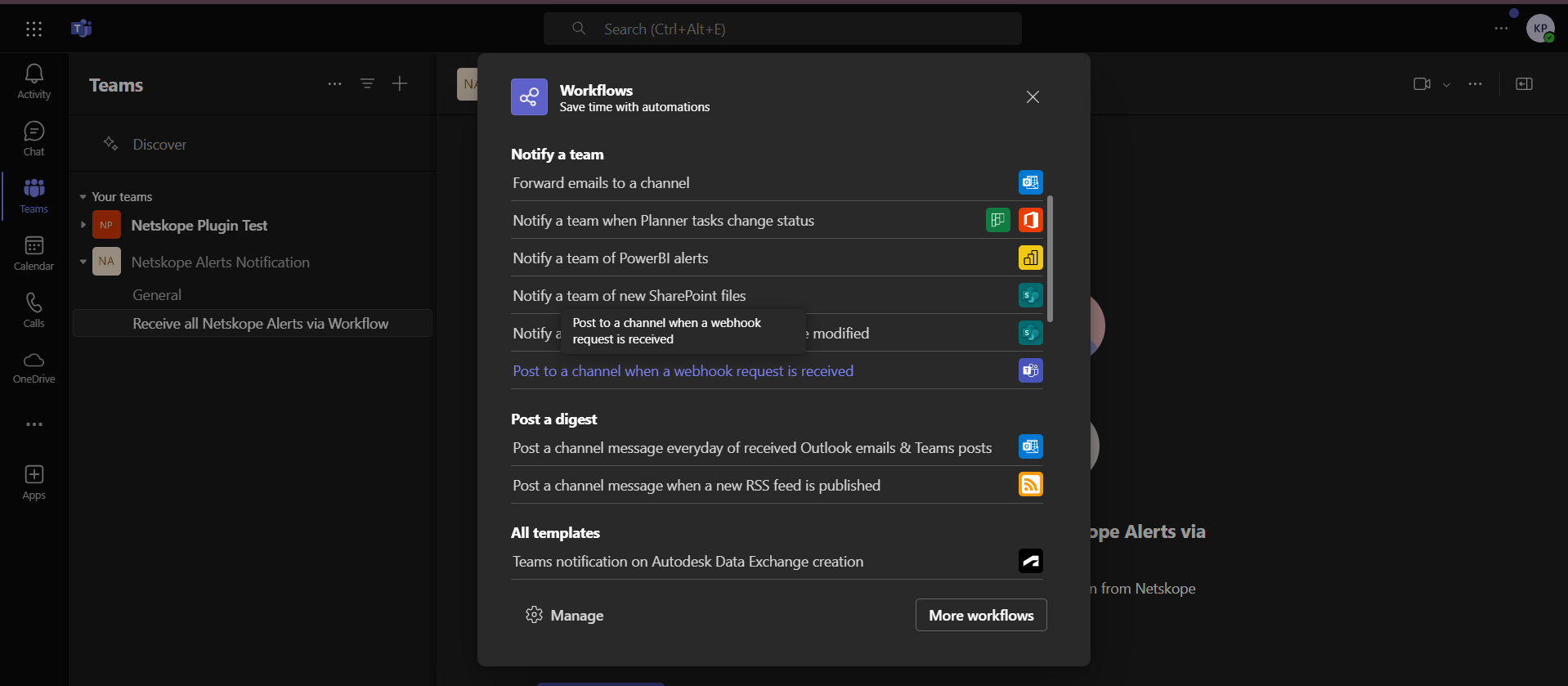Click the Search box

[x=782, y=29]
